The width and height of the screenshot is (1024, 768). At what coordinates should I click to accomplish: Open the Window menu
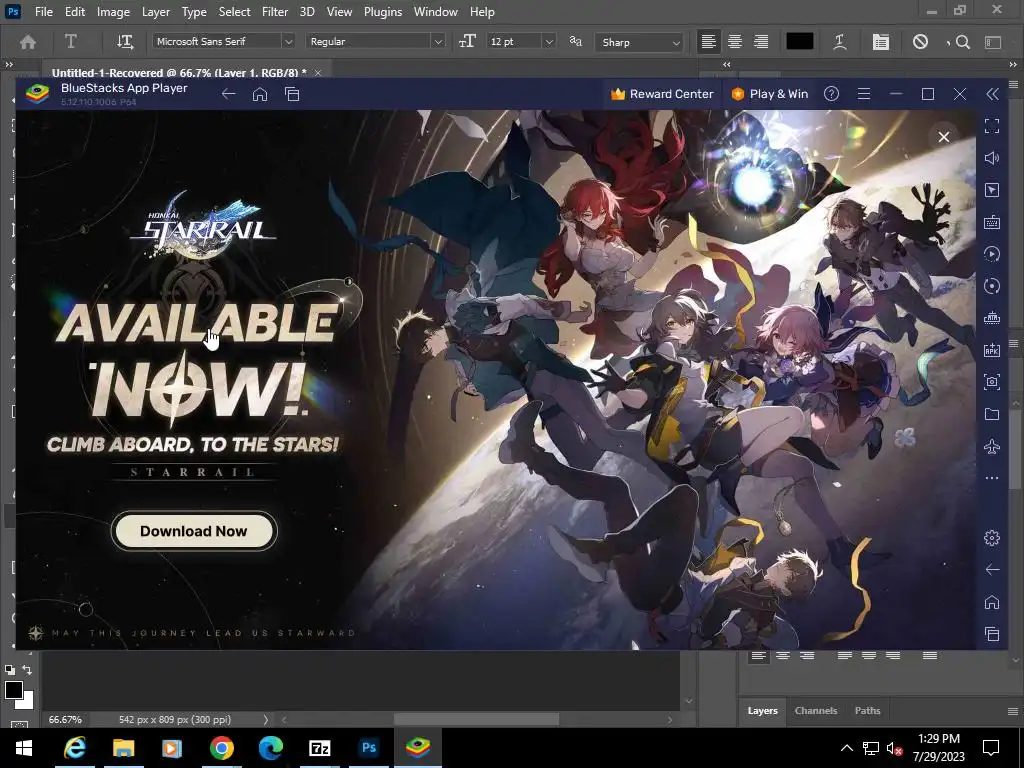point(436,12)
